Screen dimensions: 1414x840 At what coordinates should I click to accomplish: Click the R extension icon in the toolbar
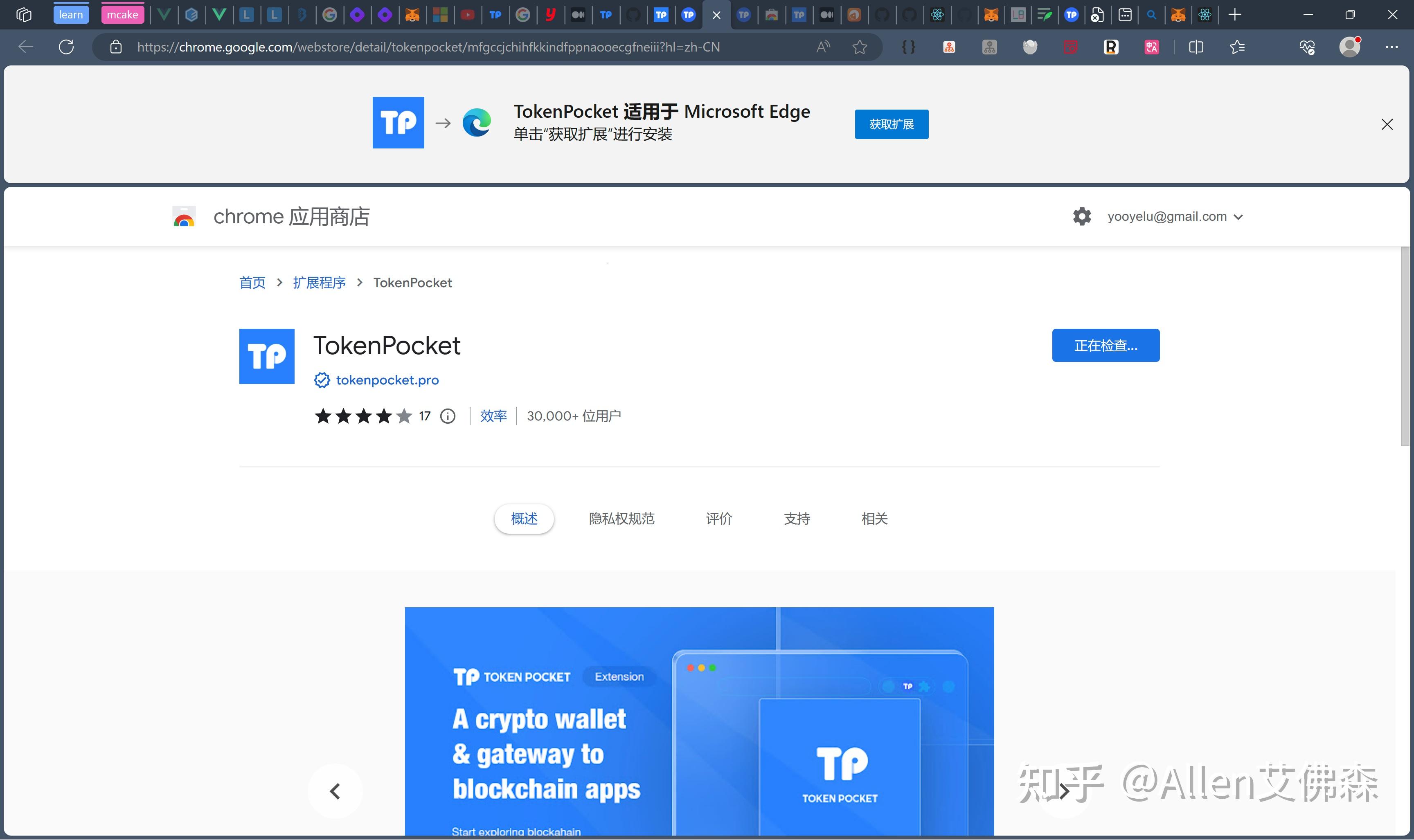(1111, 47)
